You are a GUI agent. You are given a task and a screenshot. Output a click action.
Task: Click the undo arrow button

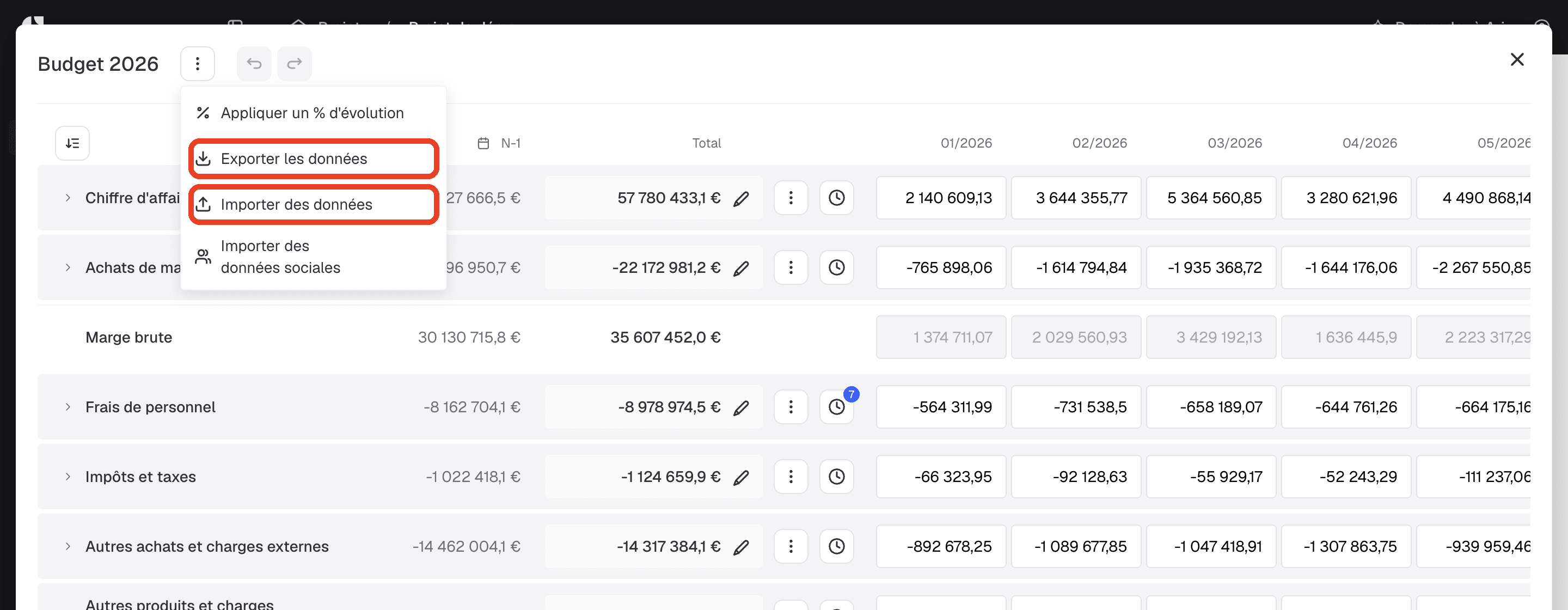coord(254,63)
